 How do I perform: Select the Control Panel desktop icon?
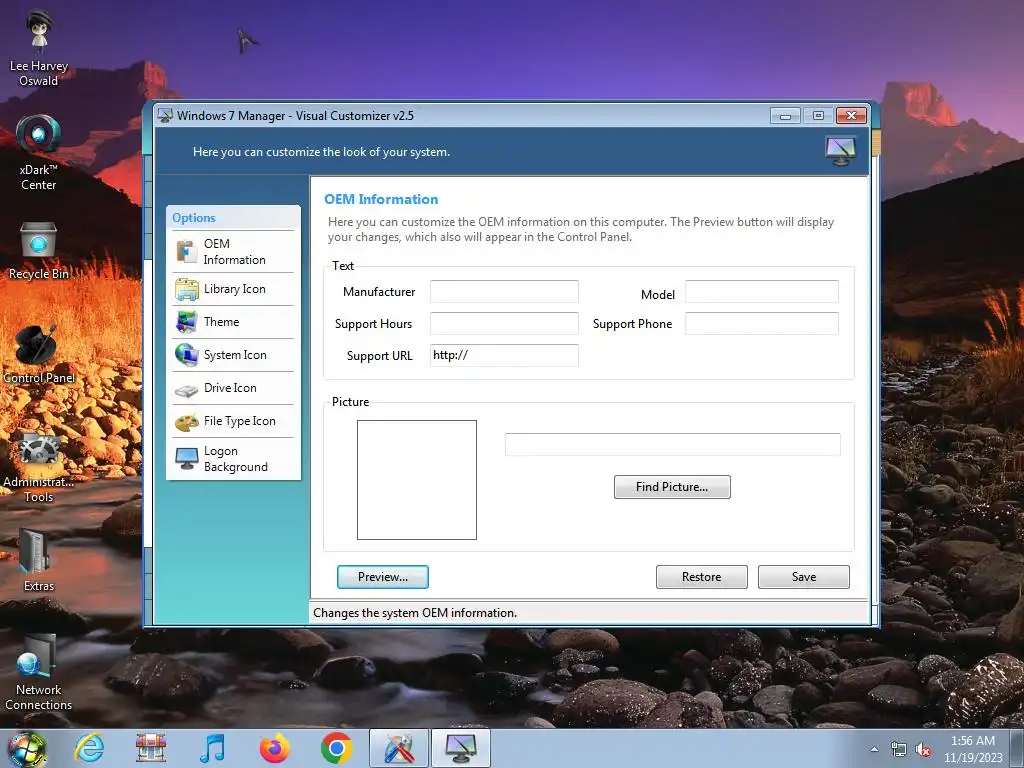point(39,355)
